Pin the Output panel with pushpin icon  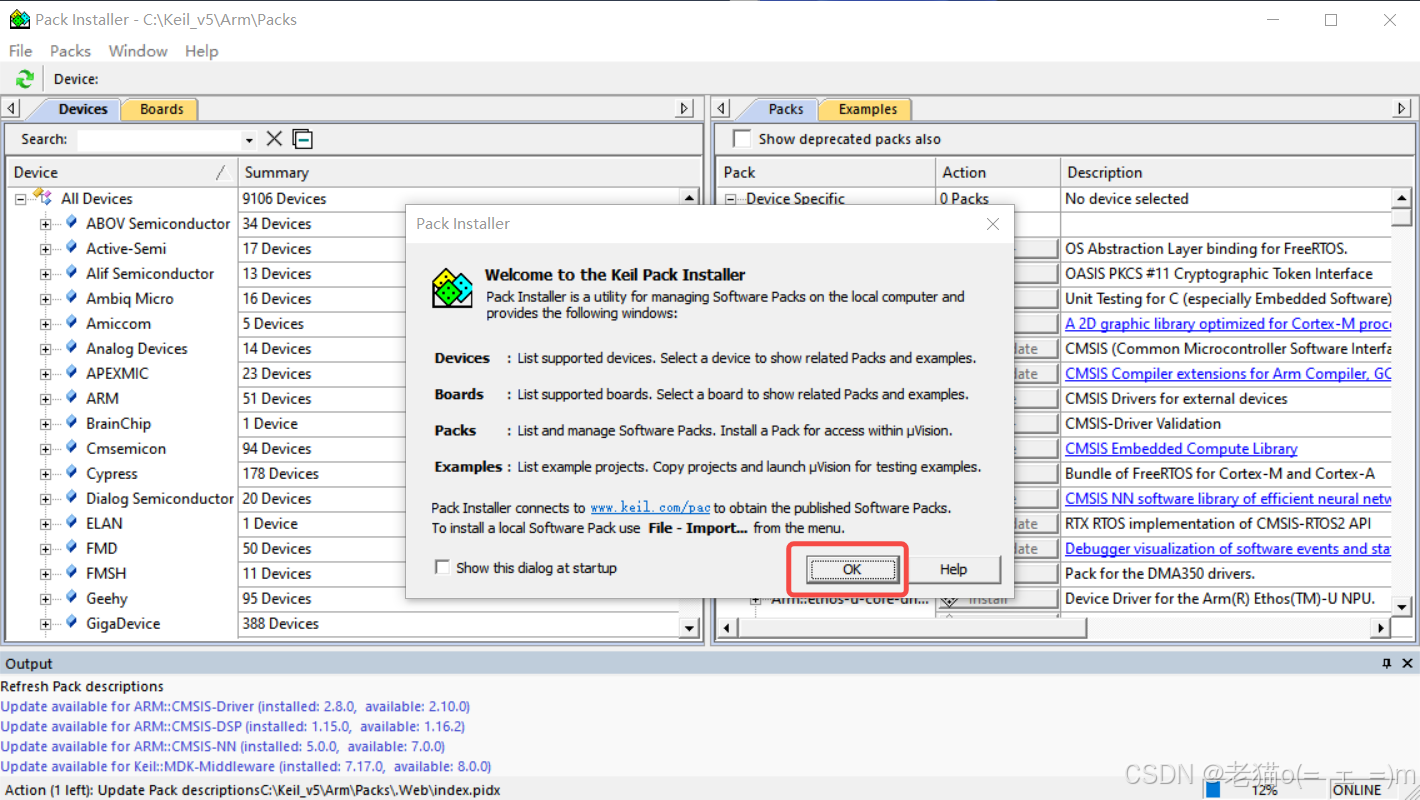coord(1387,663)
